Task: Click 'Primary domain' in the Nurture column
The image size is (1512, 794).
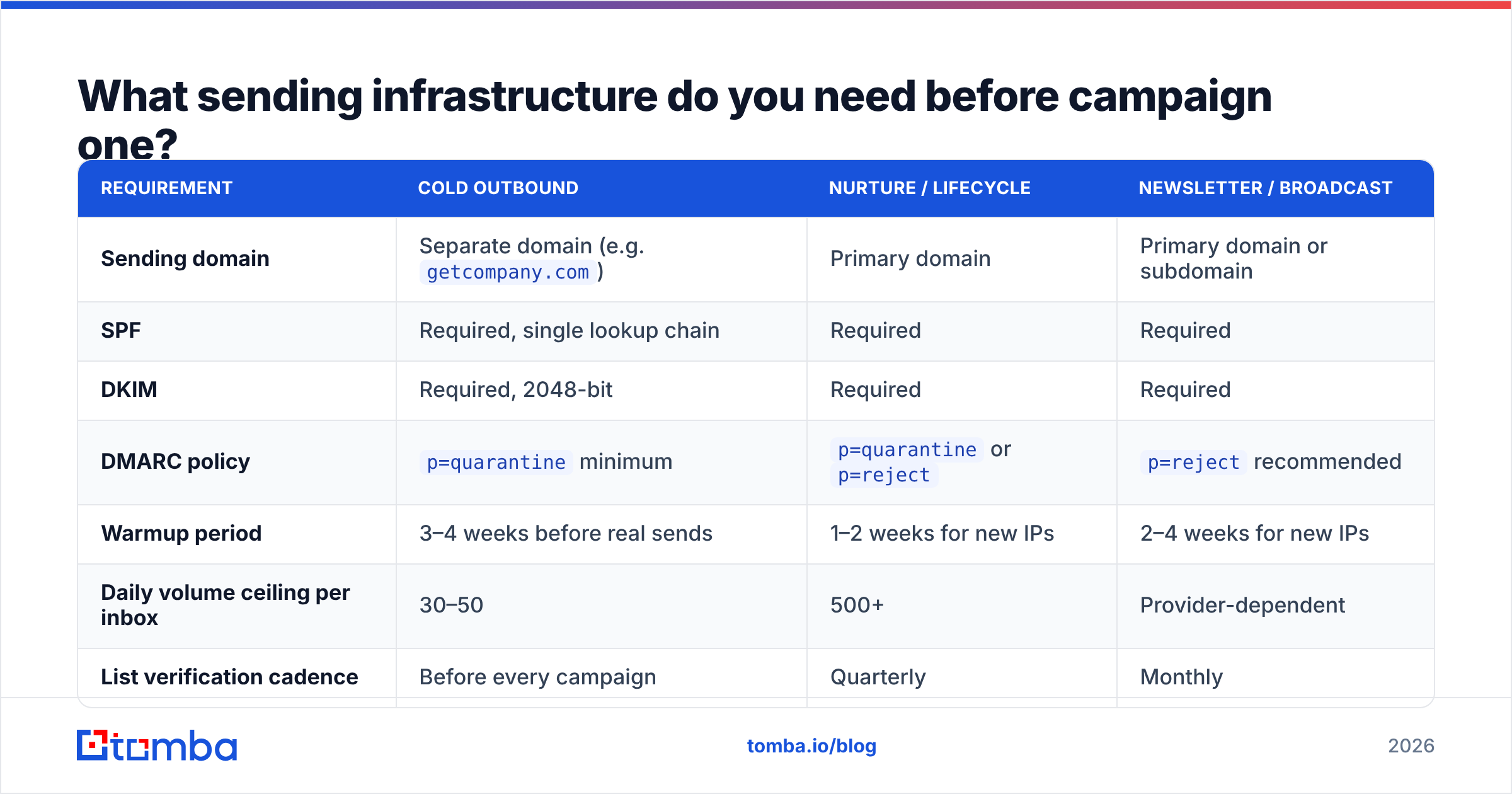Action: 910,258
